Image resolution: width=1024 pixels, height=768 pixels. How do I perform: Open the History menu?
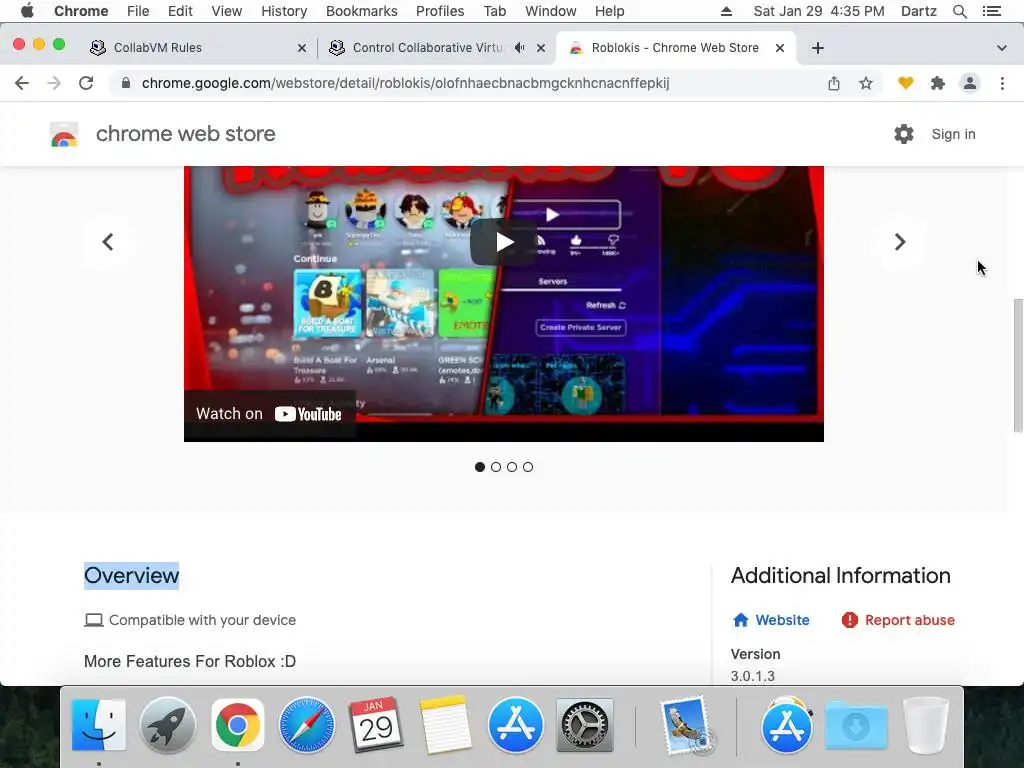point(284,11)
